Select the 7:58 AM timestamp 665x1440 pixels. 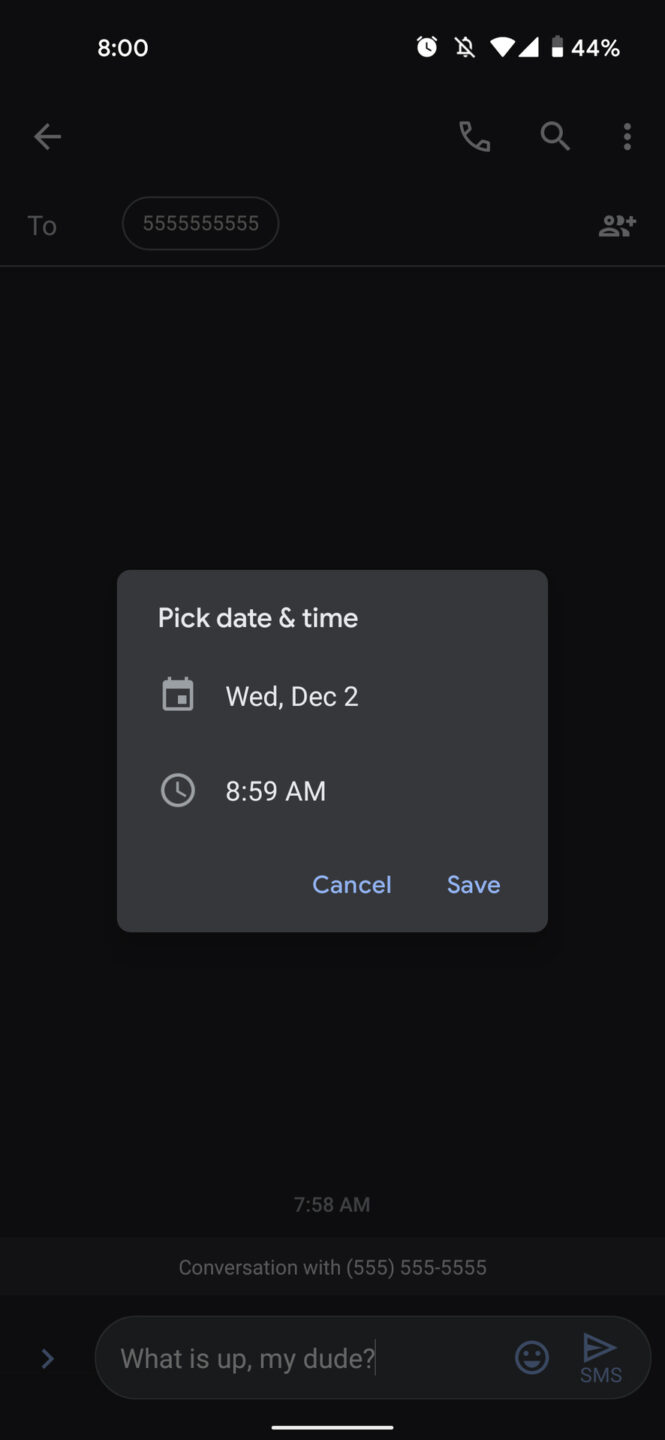(x=332, y=1204)
